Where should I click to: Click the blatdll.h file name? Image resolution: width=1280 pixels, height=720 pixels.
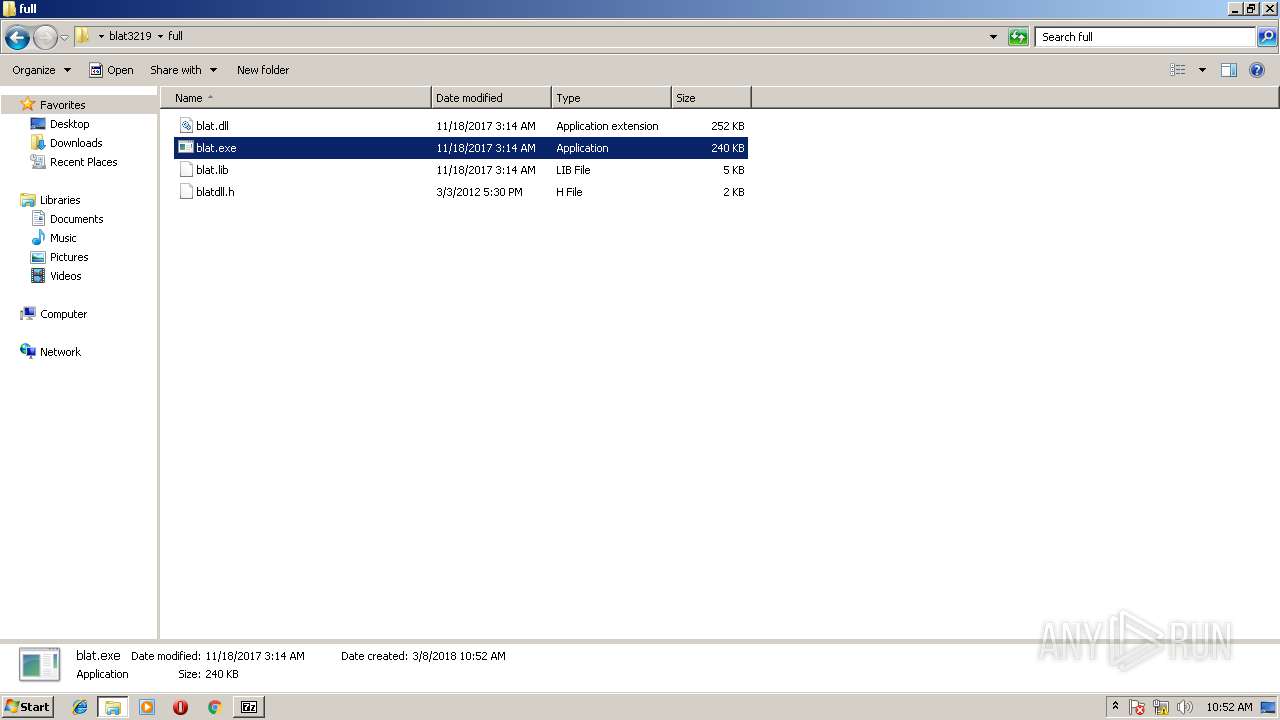215,192
